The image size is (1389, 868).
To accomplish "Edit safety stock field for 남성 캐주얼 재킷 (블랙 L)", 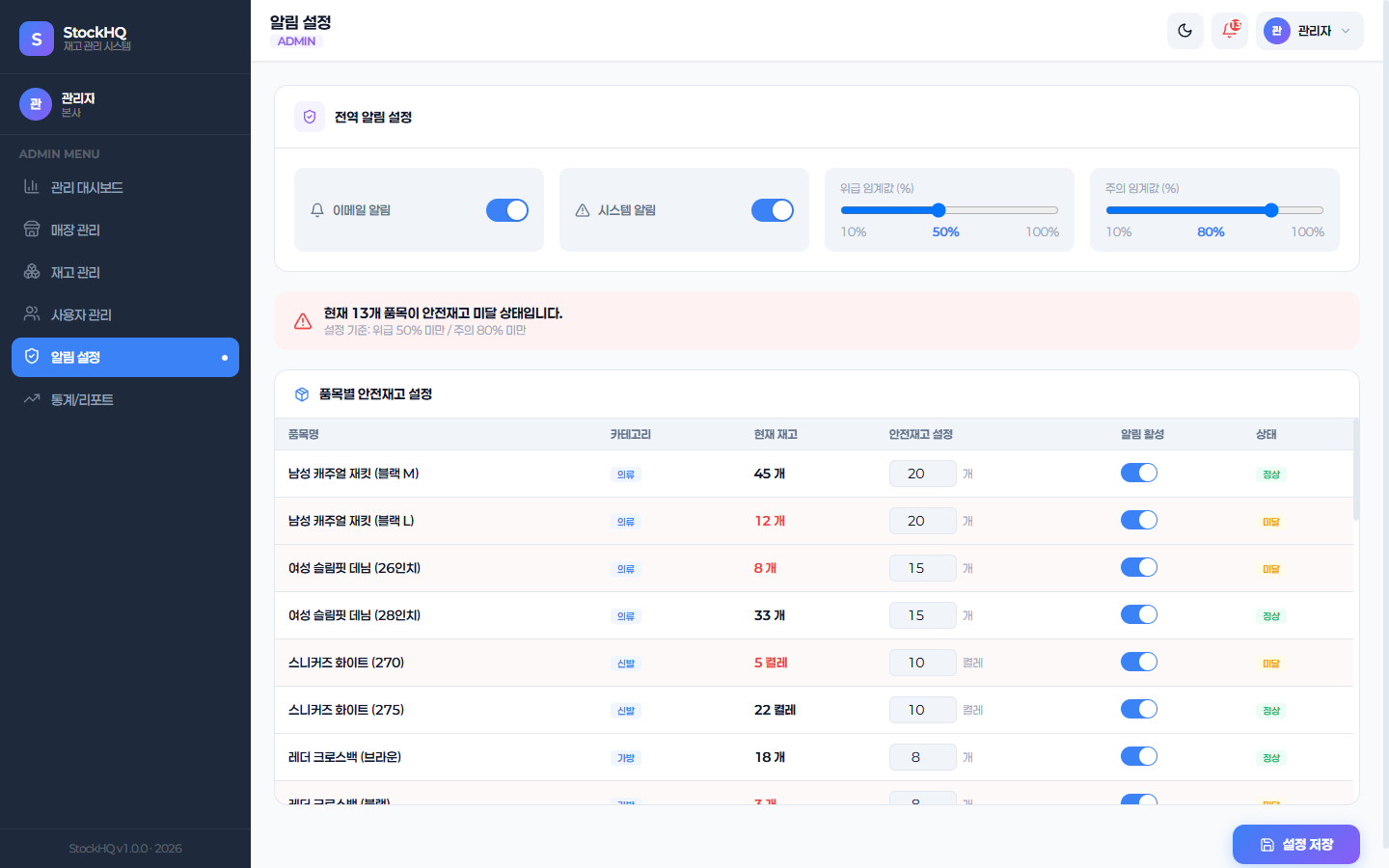I will point(923,521).
